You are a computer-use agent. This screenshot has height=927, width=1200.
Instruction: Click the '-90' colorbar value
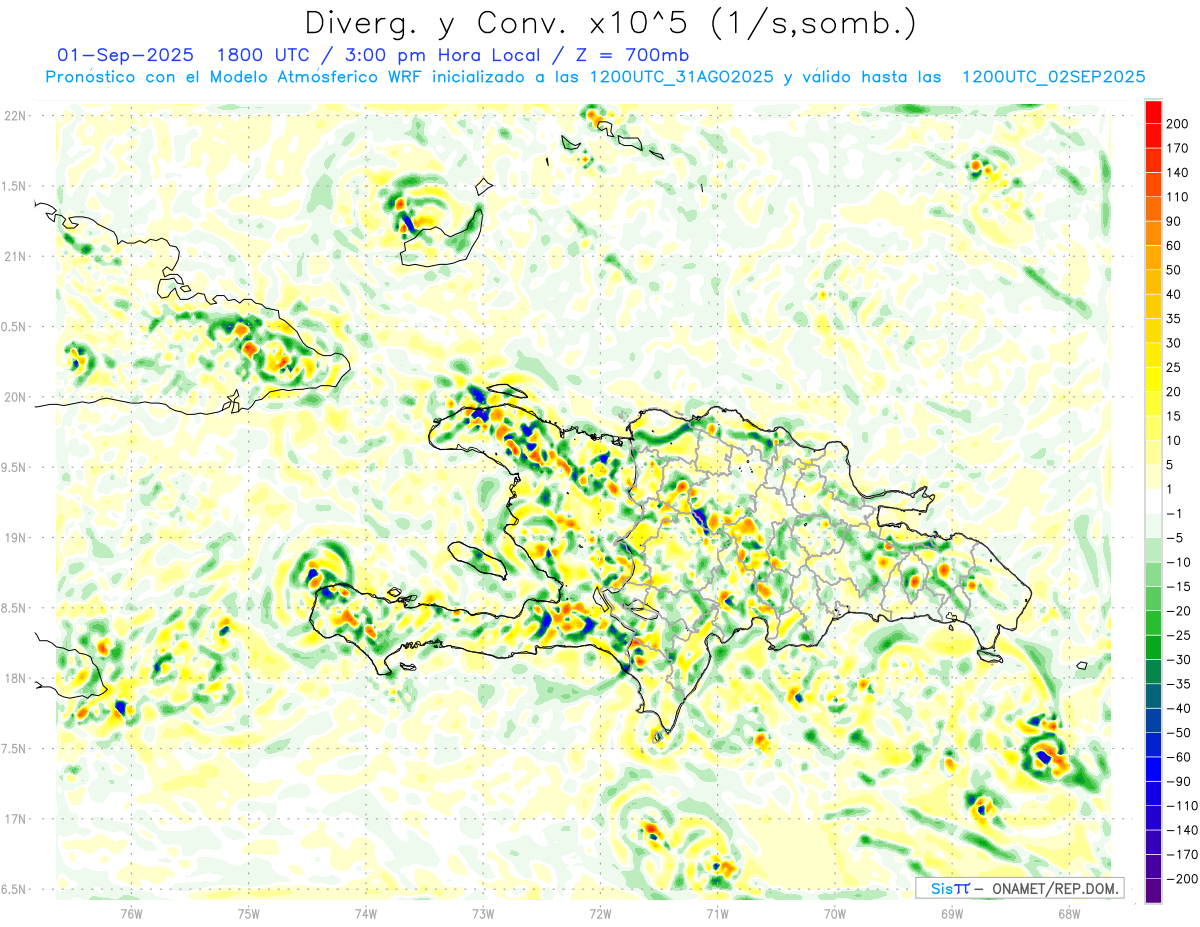point(1178,782)
